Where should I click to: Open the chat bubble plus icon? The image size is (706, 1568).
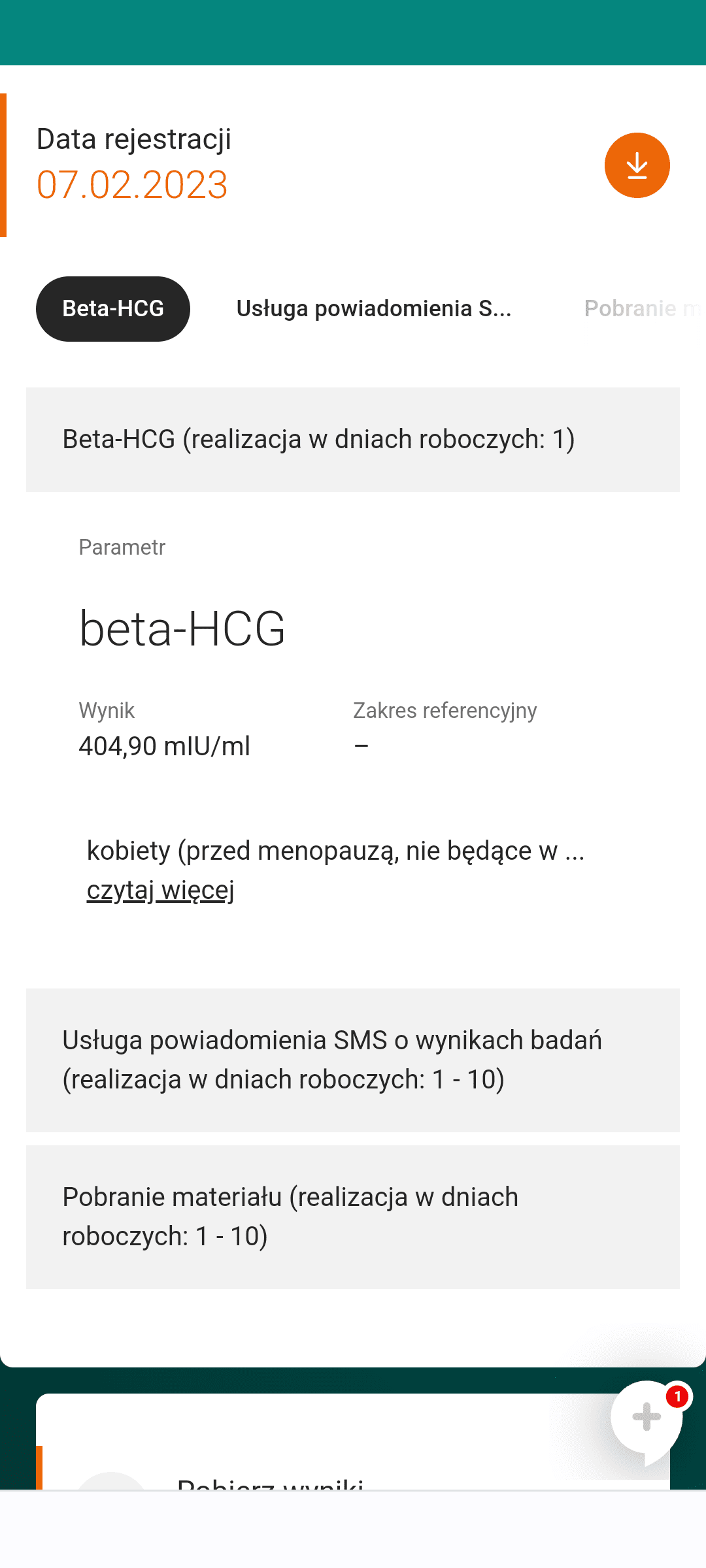(646, 1418)
